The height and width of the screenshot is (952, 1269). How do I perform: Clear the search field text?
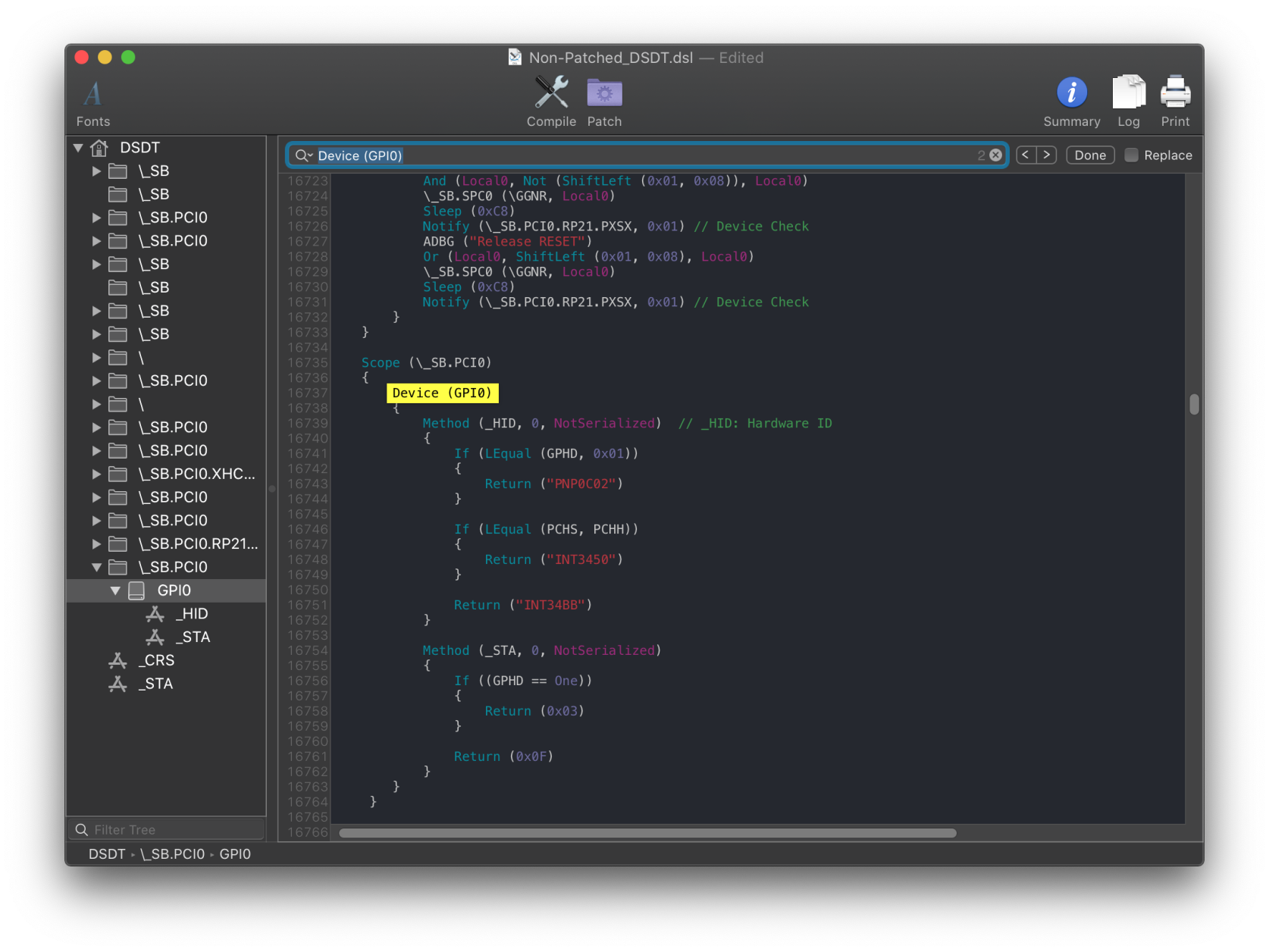click(x=996, y=155)
